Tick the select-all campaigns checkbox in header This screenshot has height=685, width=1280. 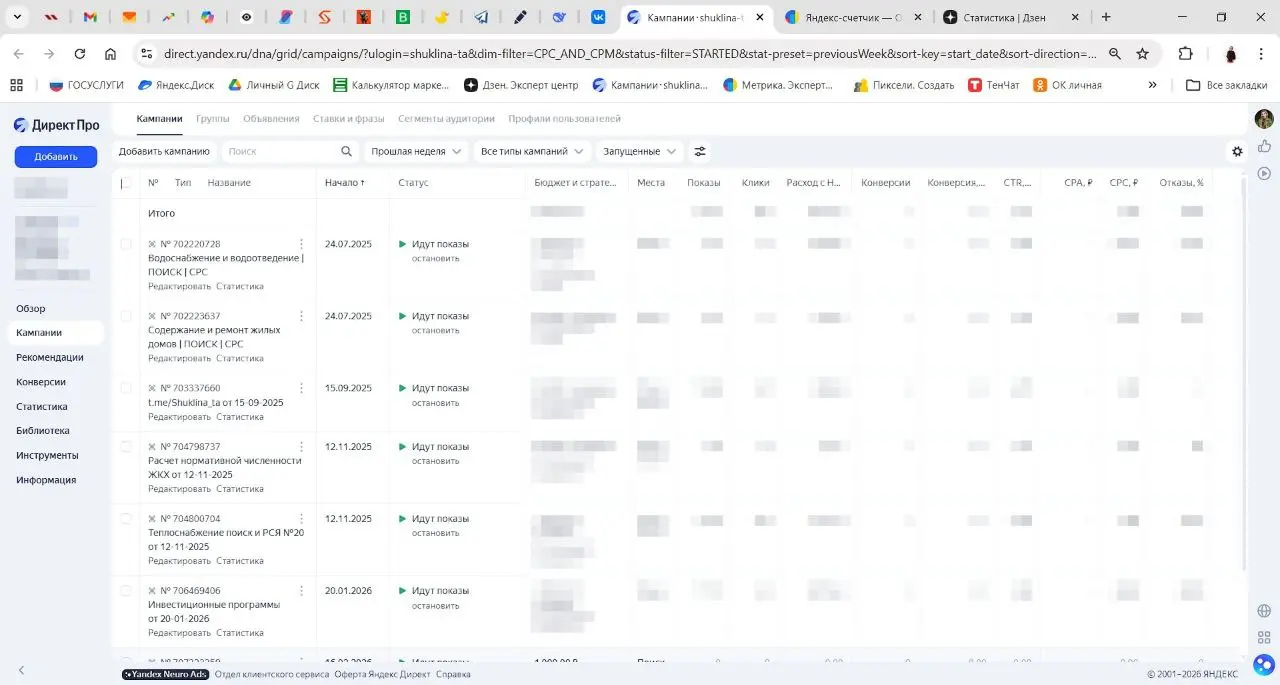tap(126, 183)
